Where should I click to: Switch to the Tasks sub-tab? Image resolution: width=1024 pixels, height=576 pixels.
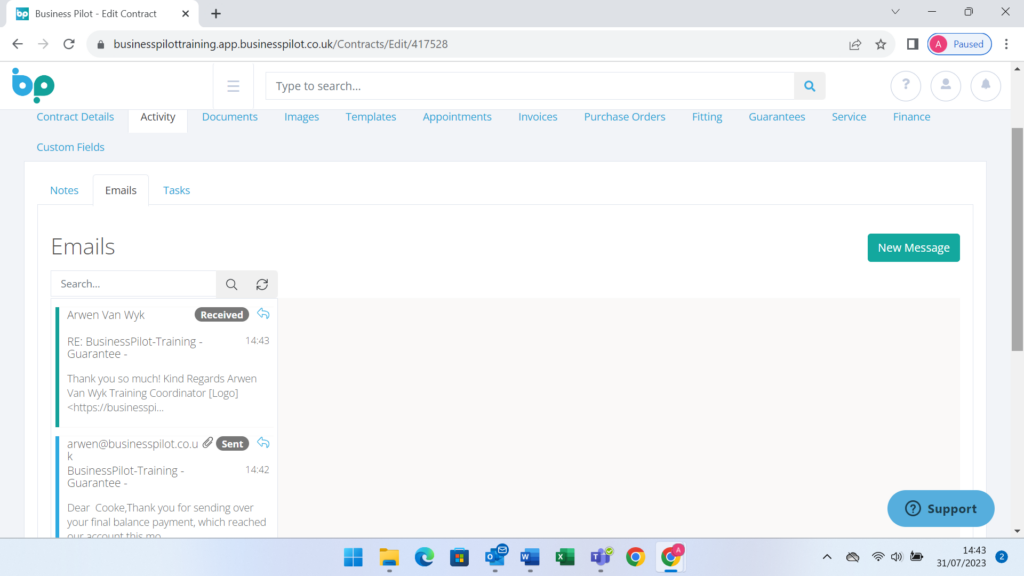176,191
